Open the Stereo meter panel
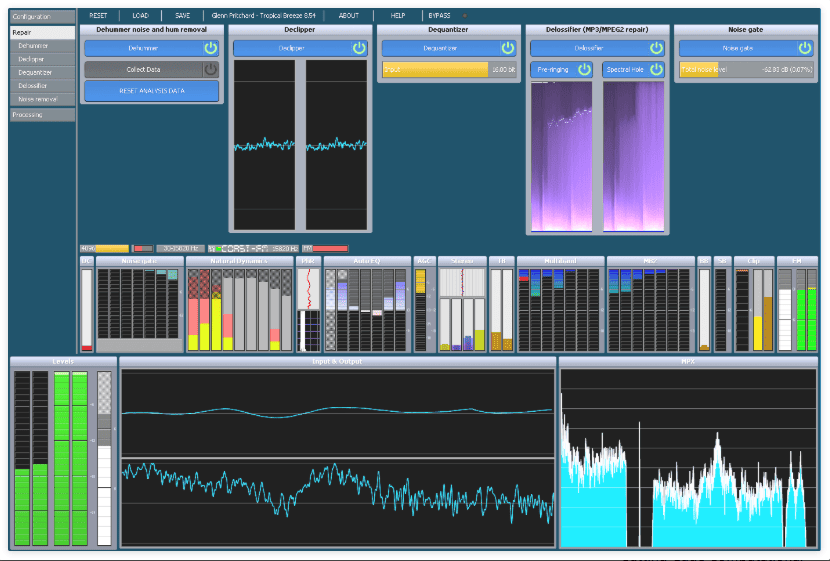Screen dimensions: 830x561 tap(462, 304)
